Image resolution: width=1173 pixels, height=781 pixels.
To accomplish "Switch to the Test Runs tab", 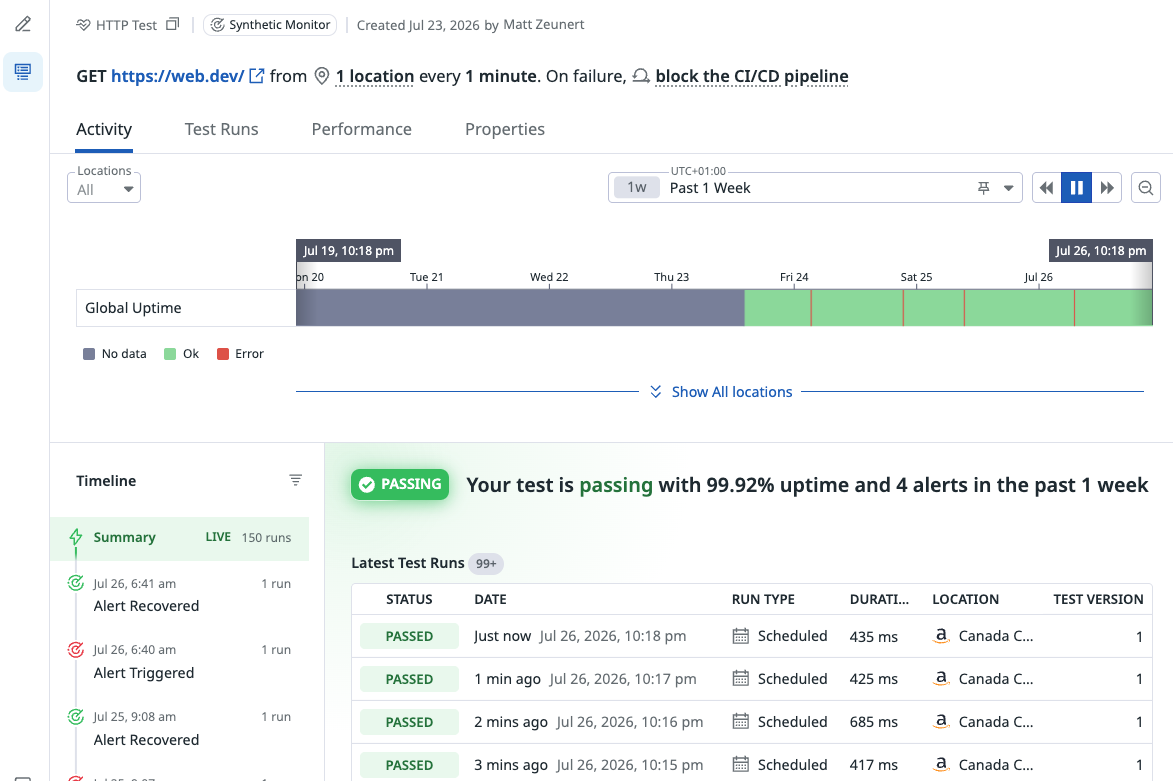I will coord(221,129).
